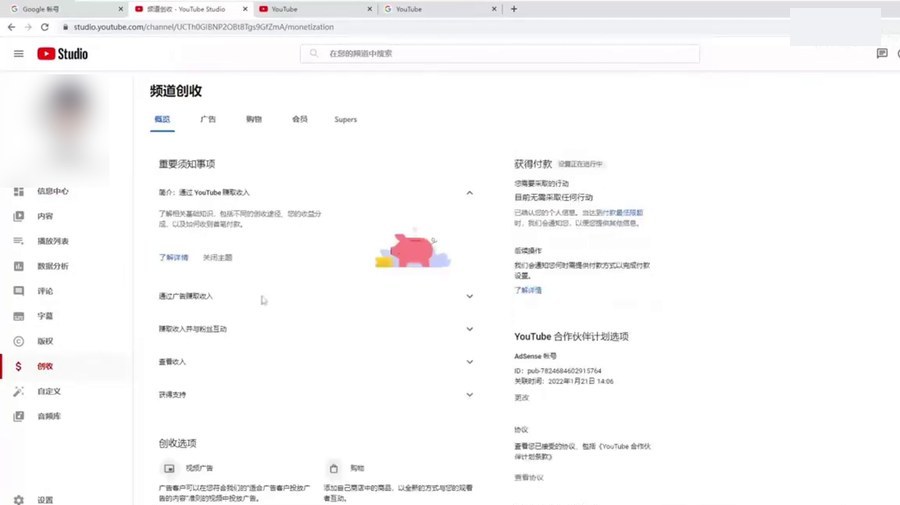The height and width of the screenshot is (505, 900).
Task: Open the Dashboard sidebar icon
Action: click(18, 191)
